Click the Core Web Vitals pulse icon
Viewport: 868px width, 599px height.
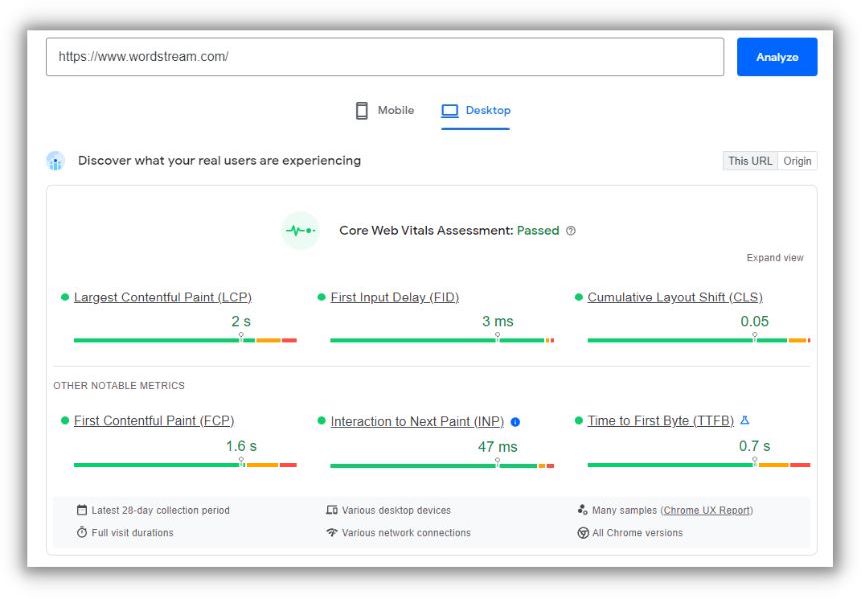tap(300, 230)
